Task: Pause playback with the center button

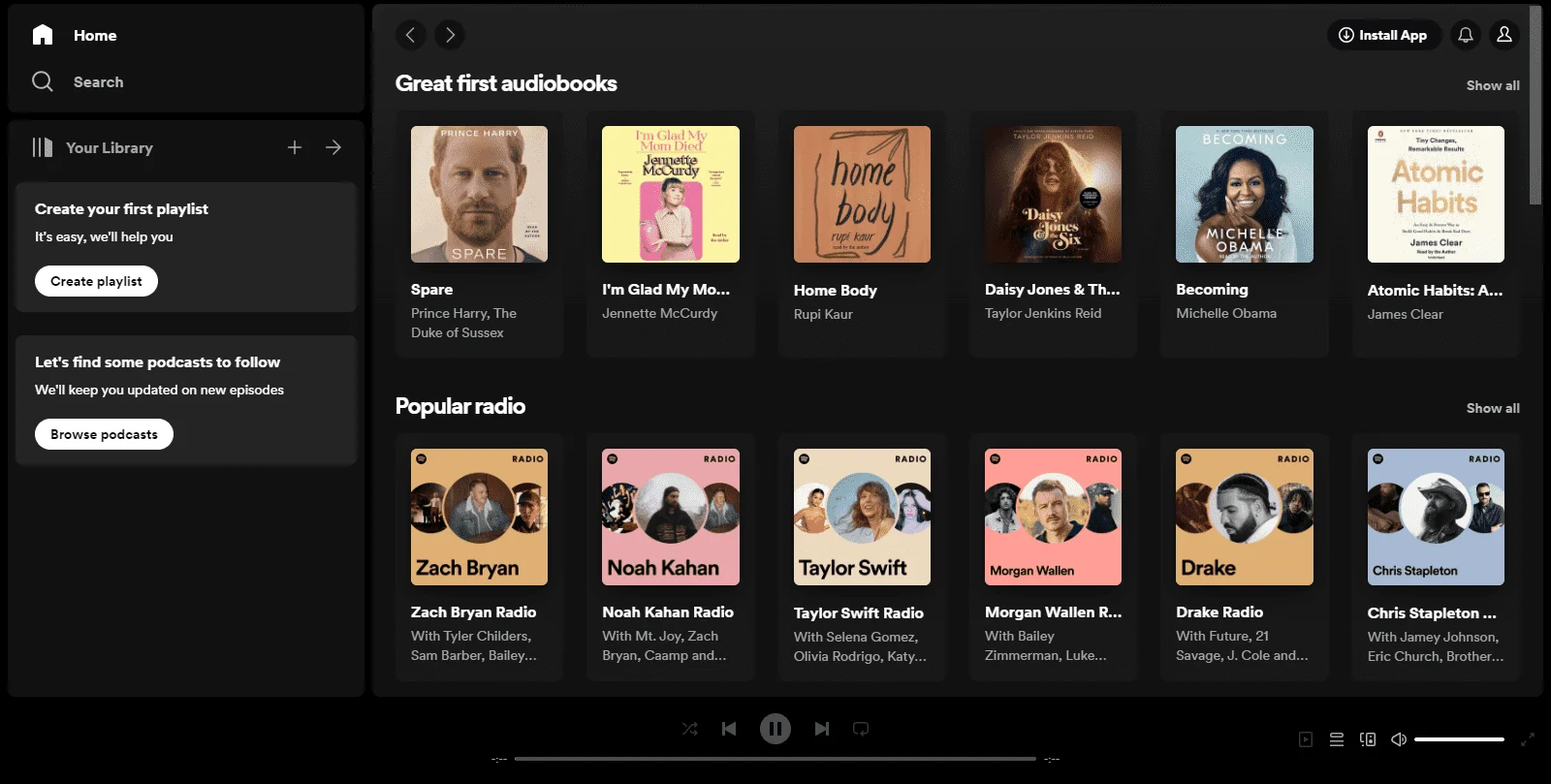Action: [775, 729]
